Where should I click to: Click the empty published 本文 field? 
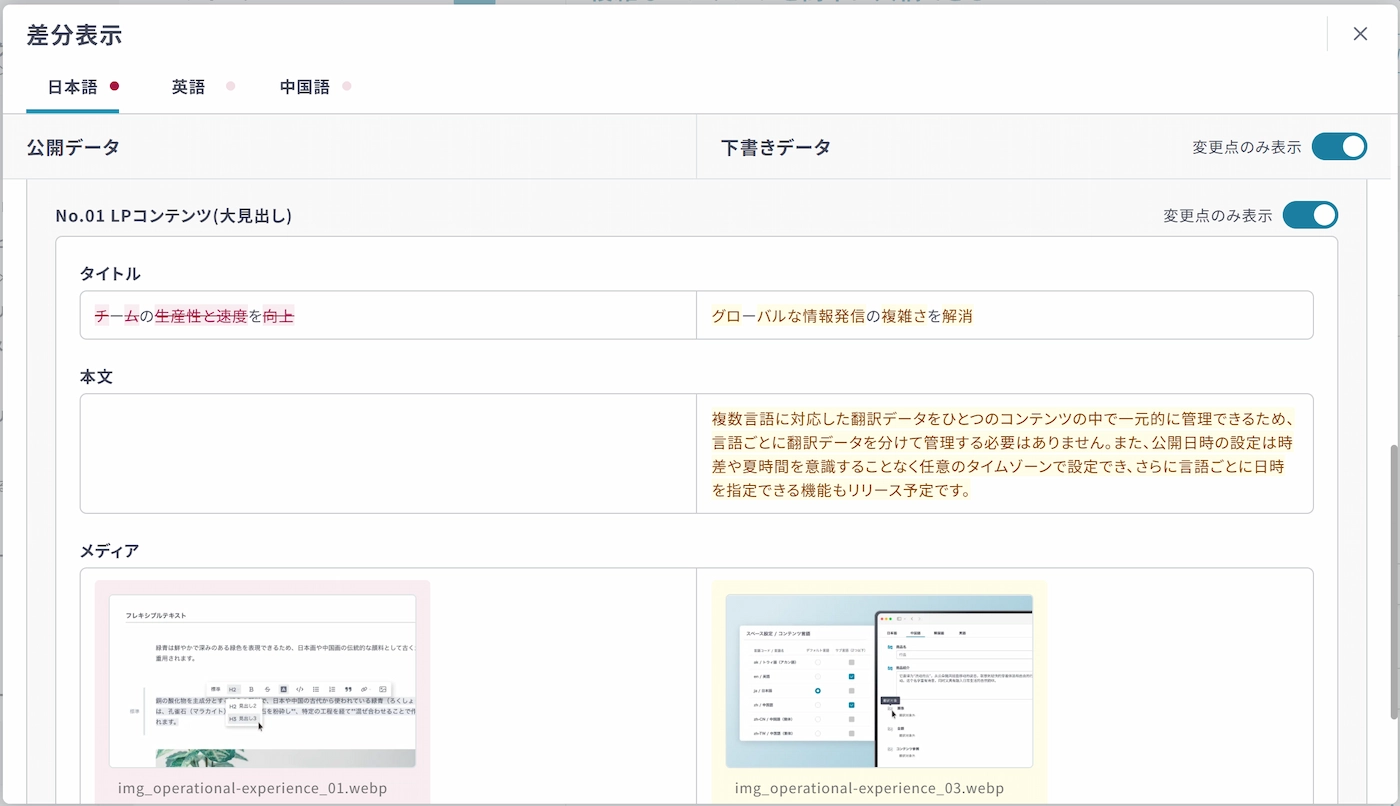[x=388, y=454]
